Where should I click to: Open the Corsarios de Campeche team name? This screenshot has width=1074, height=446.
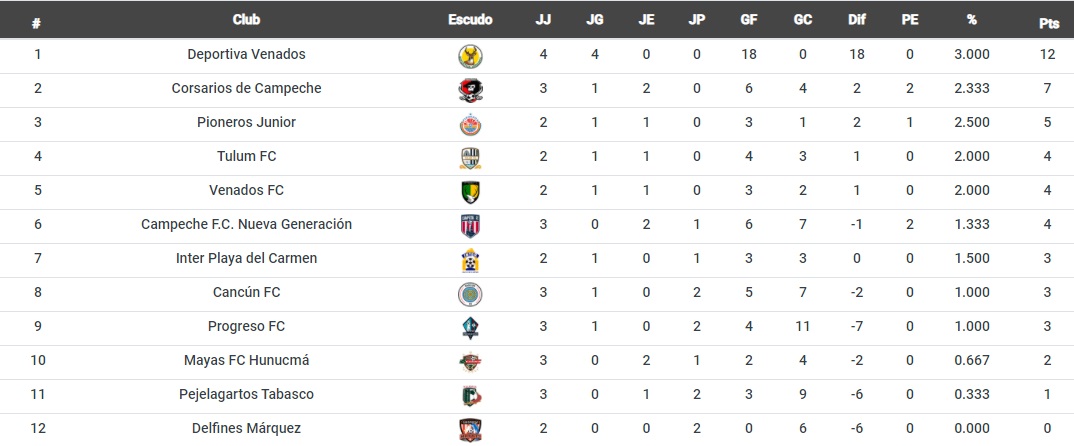(x=247, y=88)
